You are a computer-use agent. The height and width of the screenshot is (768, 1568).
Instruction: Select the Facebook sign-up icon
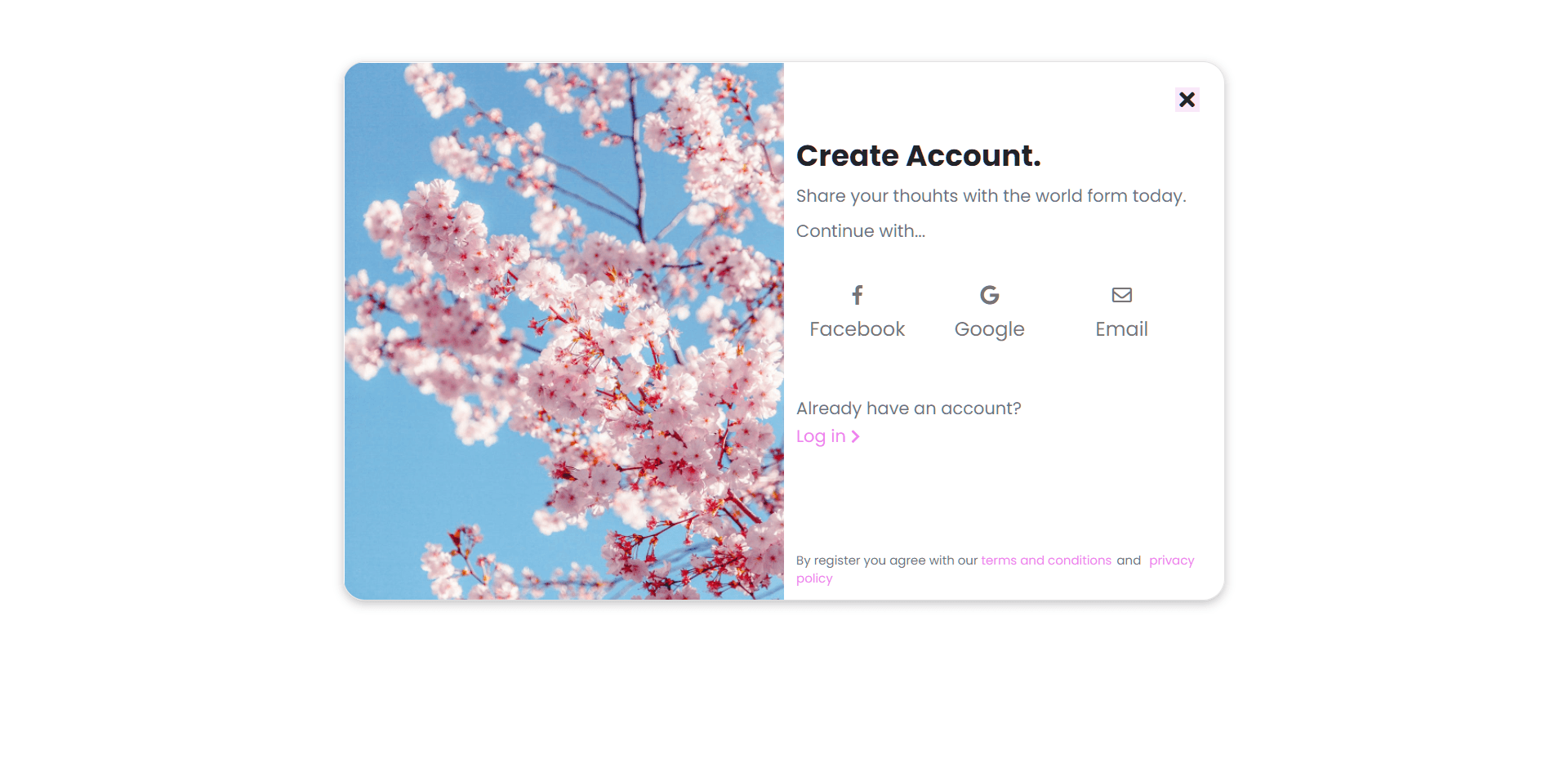pyautogui.click(x=857, y=295)
